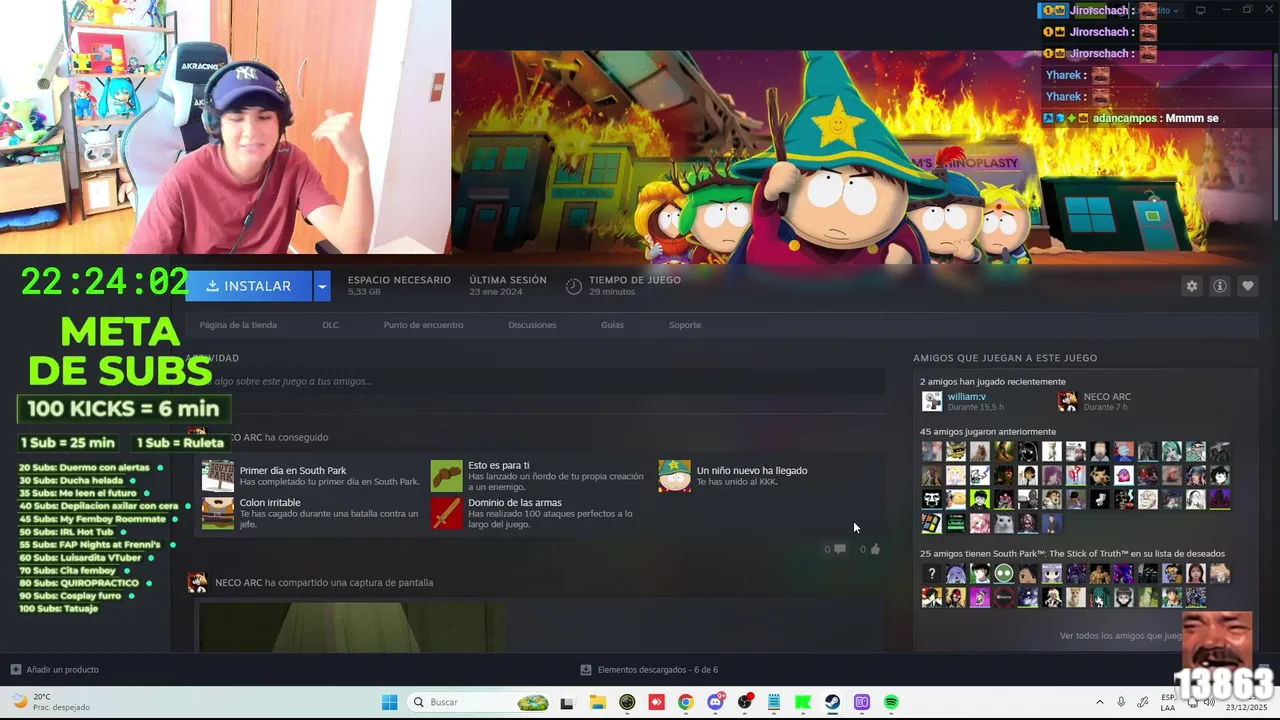Click NECO ARC name in recent friends list
This screenshot has width=1280, height=720.
tap(1107, 397)
